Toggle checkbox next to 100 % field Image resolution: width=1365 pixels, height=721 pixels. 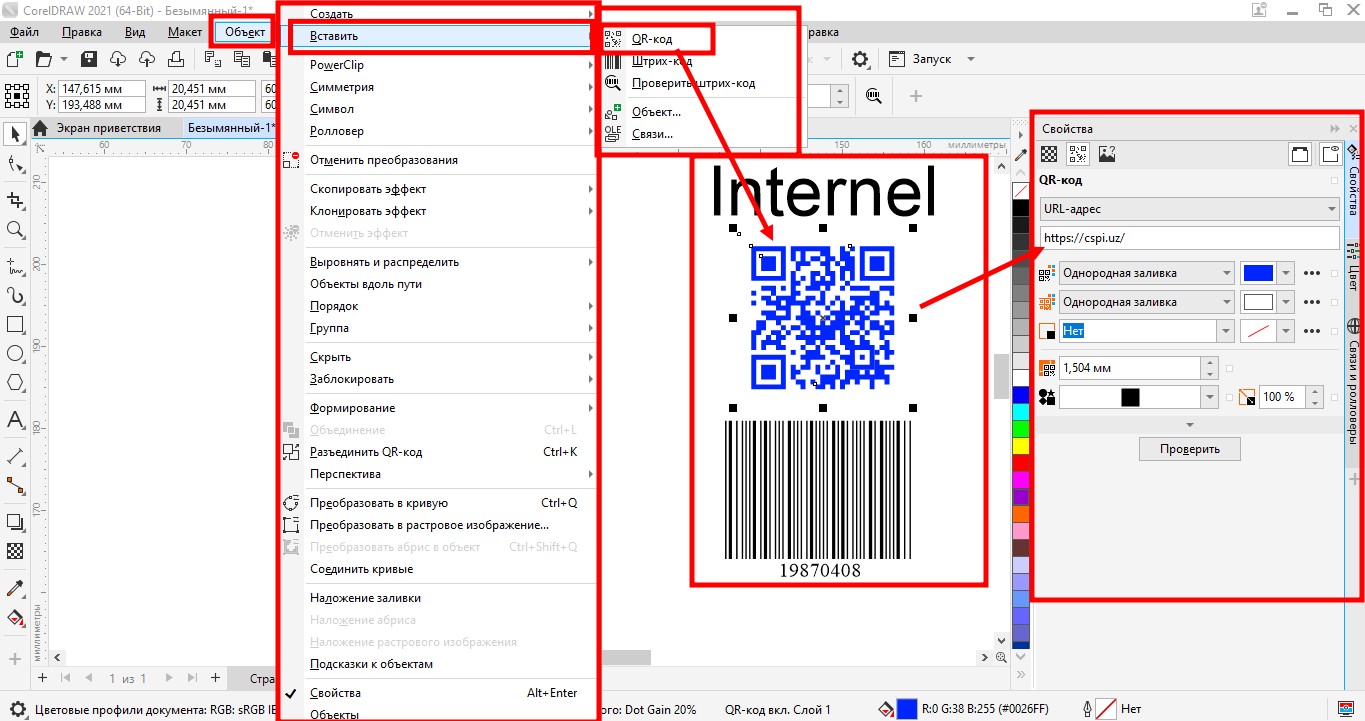1334,397
